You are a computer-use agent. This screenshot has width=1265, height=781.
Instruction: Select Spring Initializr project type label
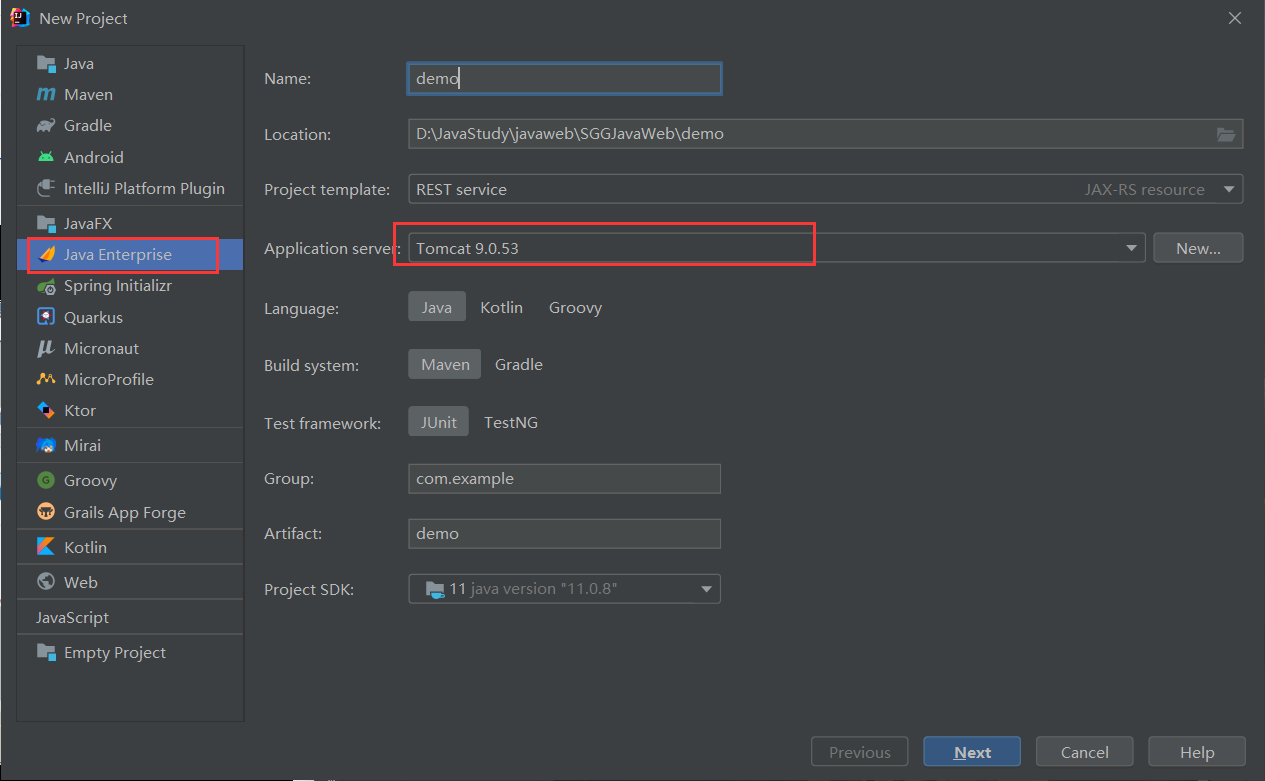pos(118,286)
